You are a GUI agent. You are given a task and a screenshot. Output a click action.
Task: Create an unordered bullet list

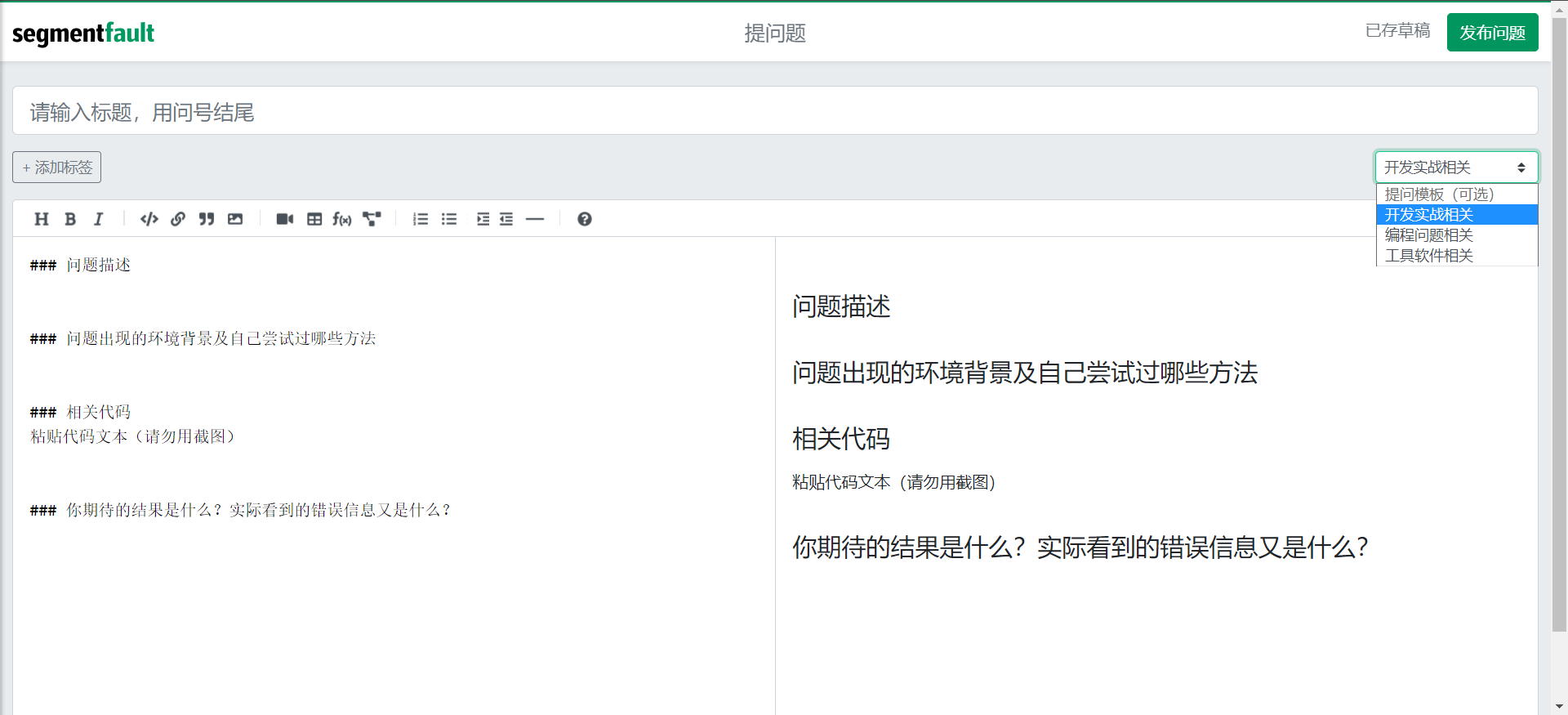tap(449, 219)
